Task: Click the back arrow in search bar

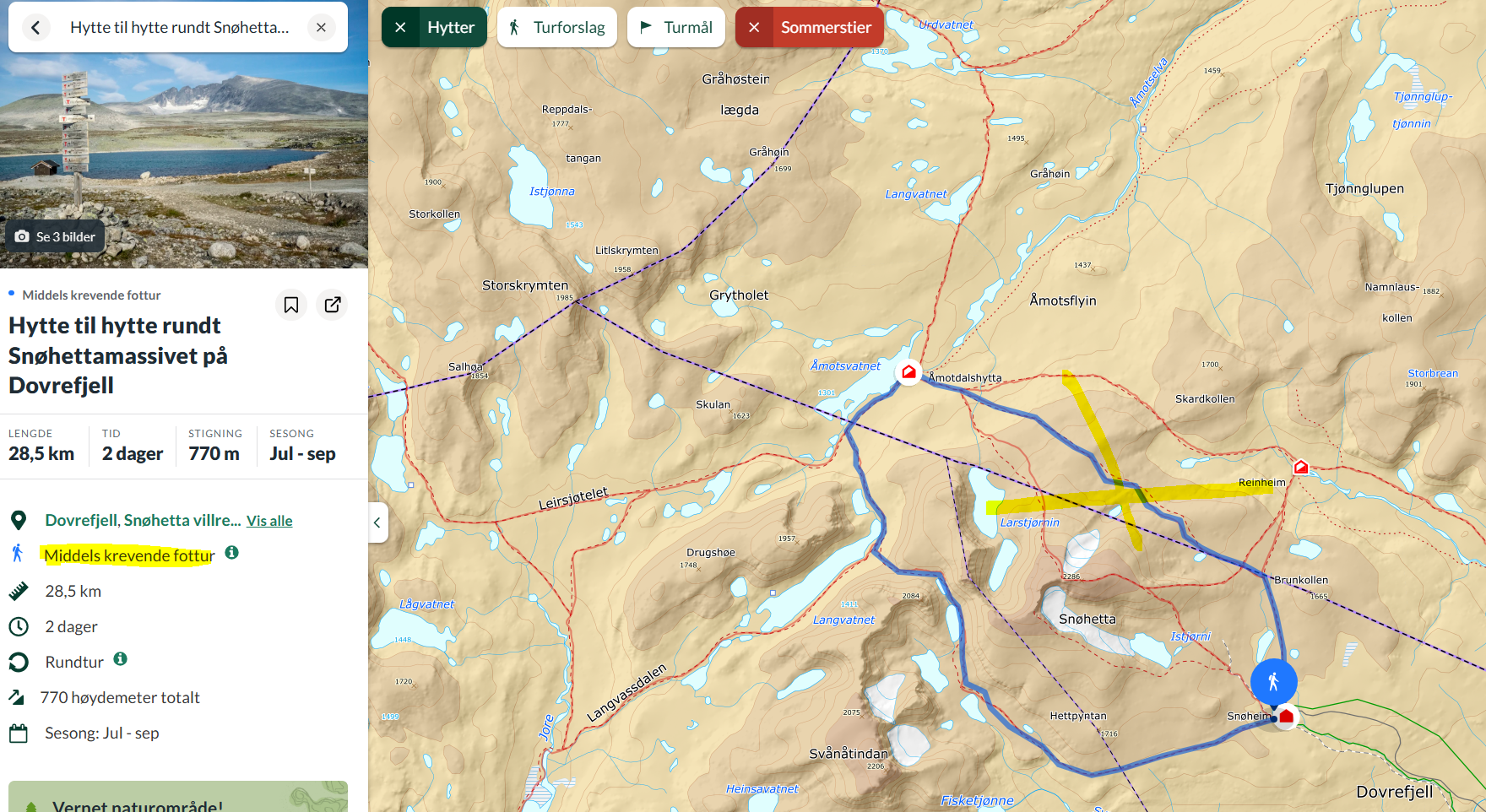Action: [x=35, y=28]
